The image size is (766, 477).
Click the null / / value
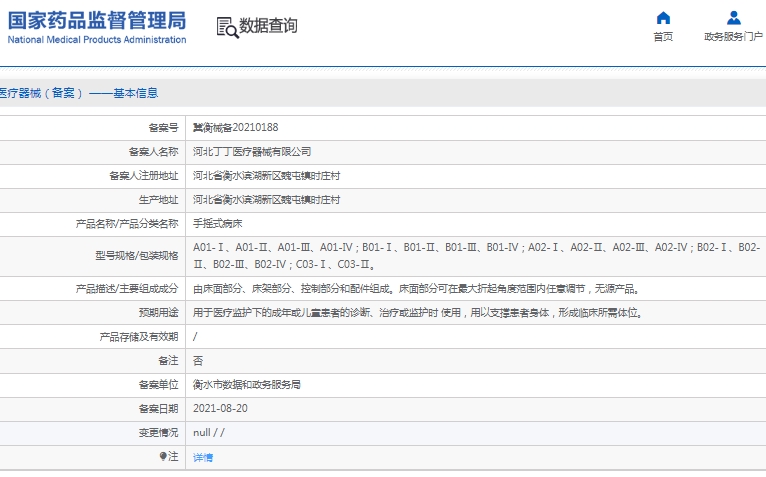209,433
